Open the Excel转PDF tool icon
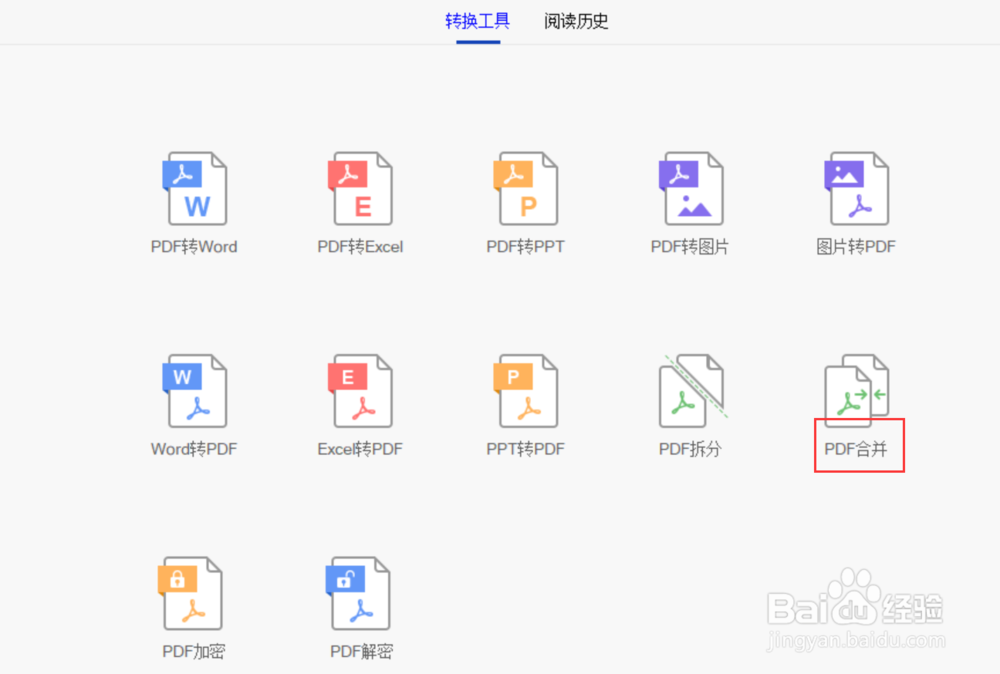 (x=360, y=391)
